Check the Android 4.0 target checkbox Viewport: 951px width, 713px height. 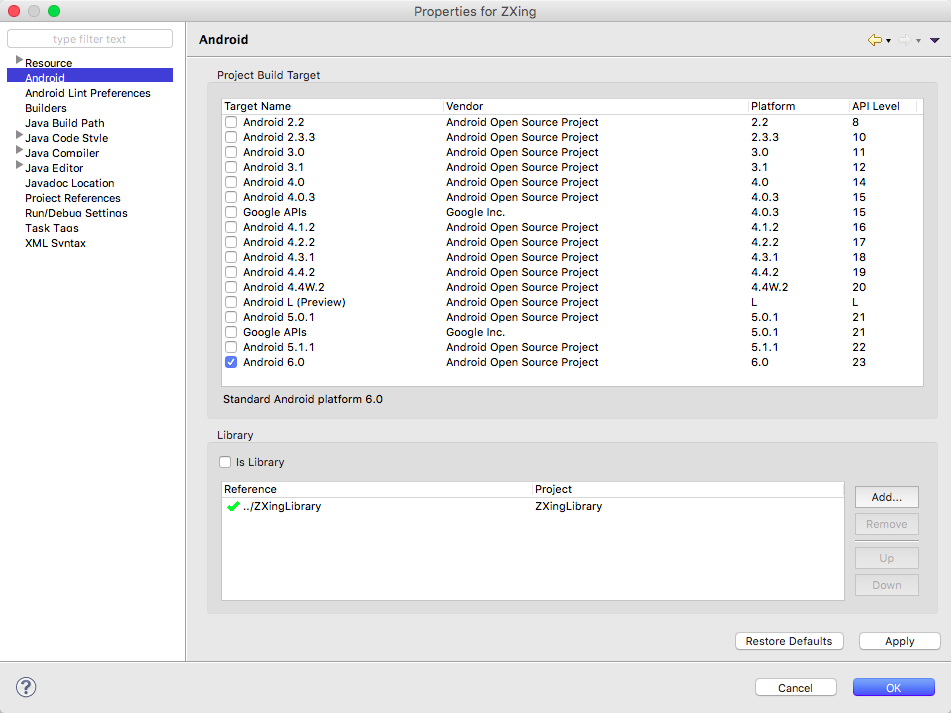231,182
